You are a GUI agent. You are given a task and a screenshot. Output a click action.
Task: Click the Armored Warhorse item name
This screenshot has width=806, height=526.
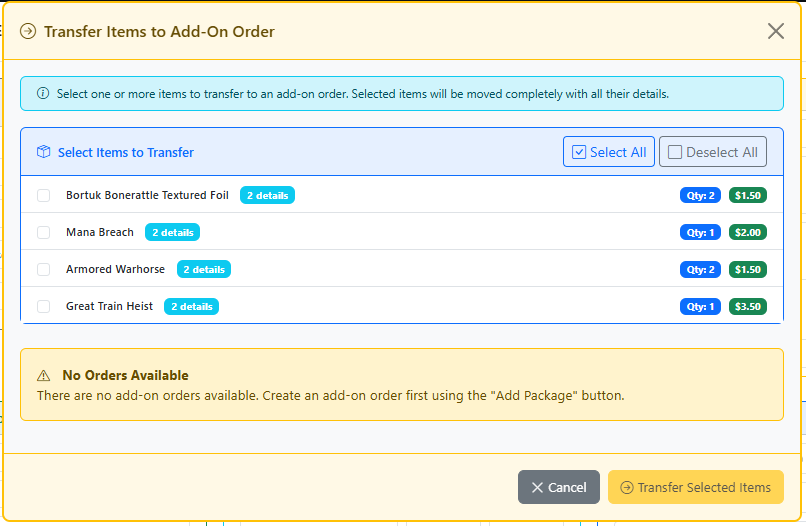[x=116, y=269]
